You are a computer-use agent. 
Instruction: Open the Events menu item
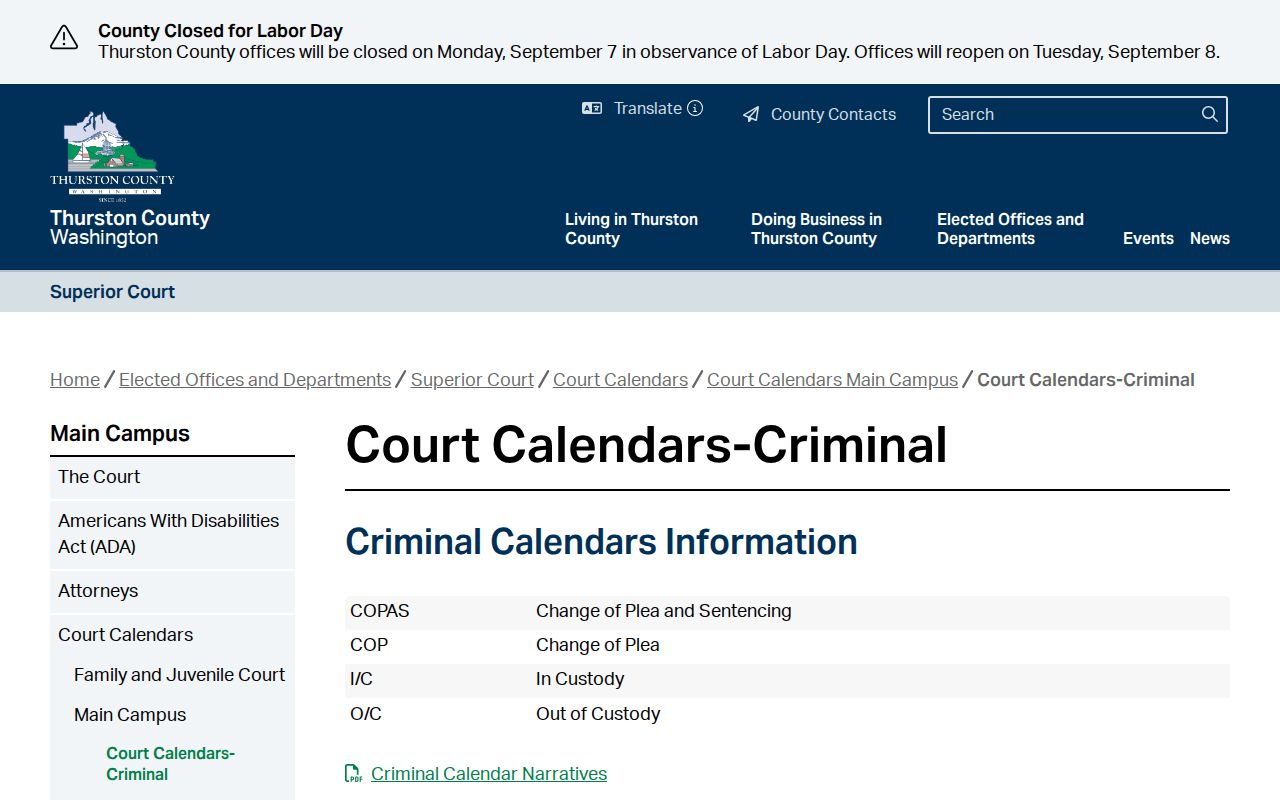(x=1148, y=238)
